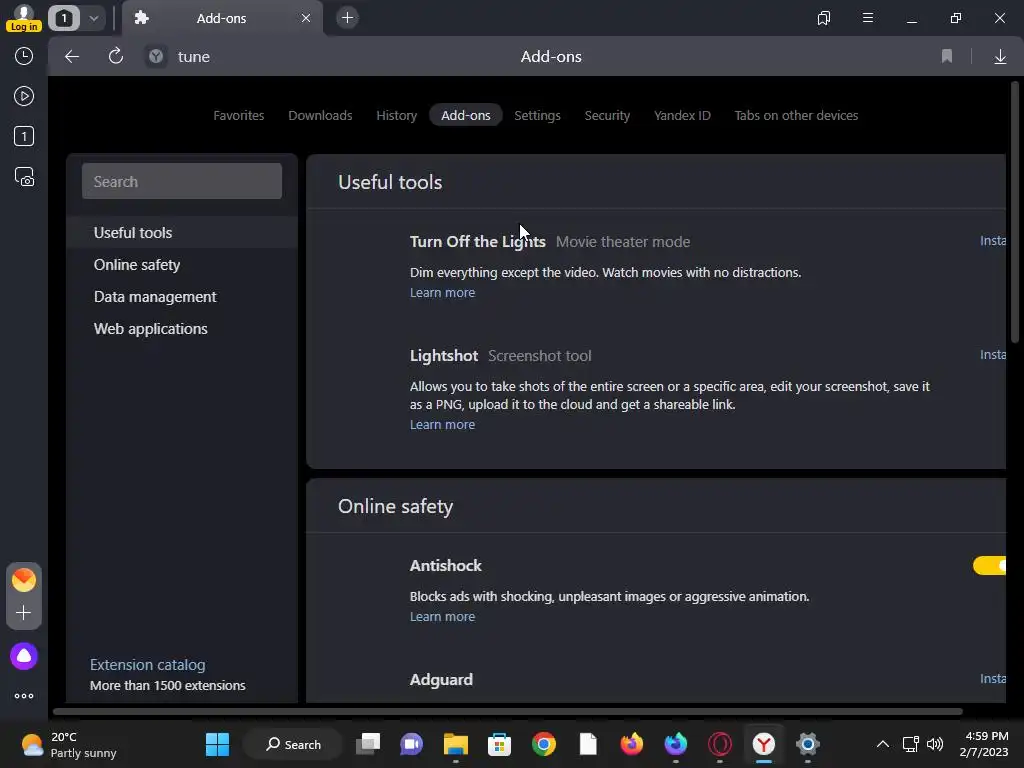Bookmark this page with the ribbon icon
Viewport: 1024px width, 768px height.
(x=946, y=57)
